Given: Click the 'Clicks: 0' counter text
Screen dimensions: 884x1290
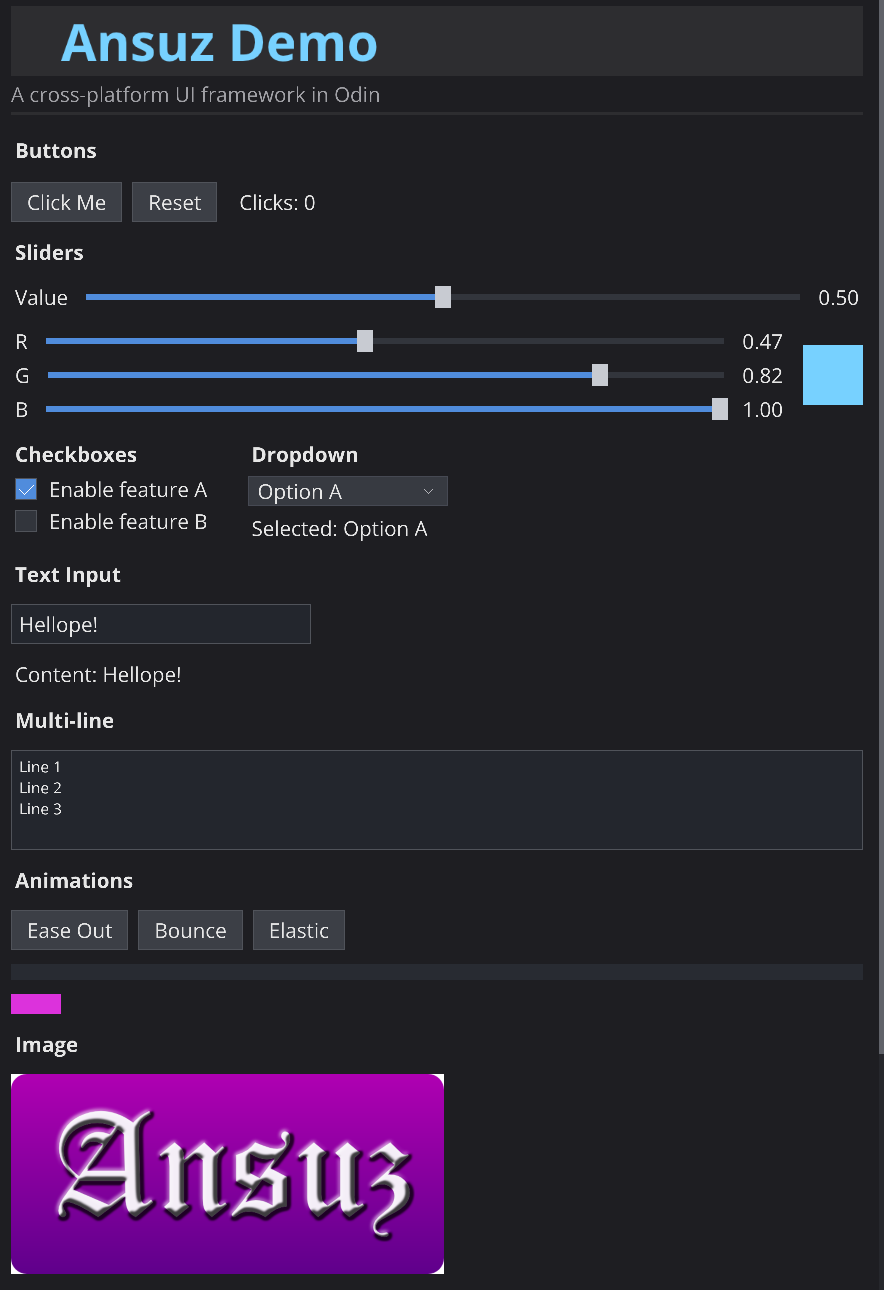Looking at the screenshot, I should (277, 203).
